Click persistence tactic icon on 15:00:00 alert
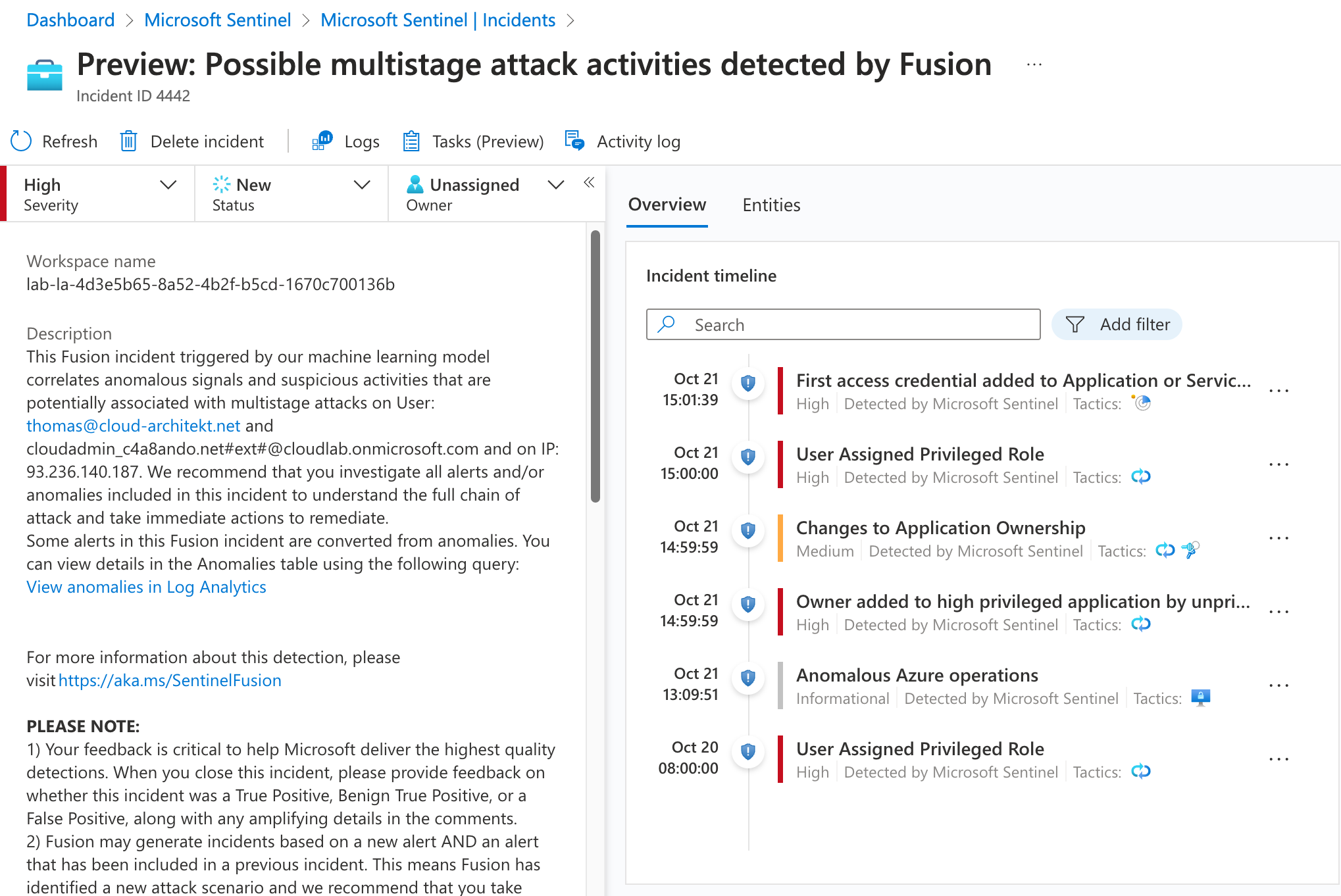The image size is (1341, 896). pos(1141,476)
